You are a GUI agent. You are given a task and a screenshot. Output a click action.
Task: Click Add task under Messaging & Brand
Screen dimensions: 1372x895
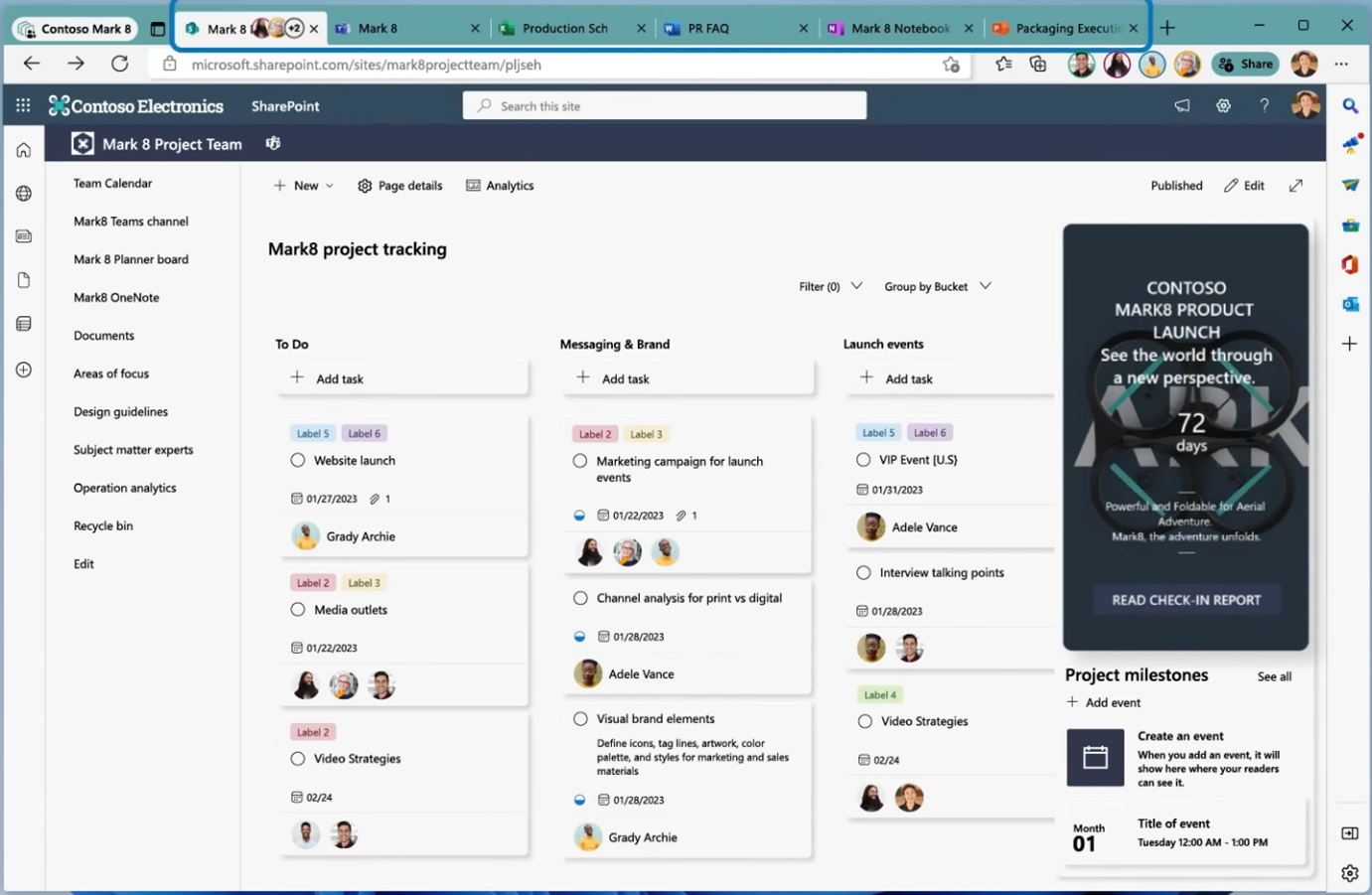(688, 378)
